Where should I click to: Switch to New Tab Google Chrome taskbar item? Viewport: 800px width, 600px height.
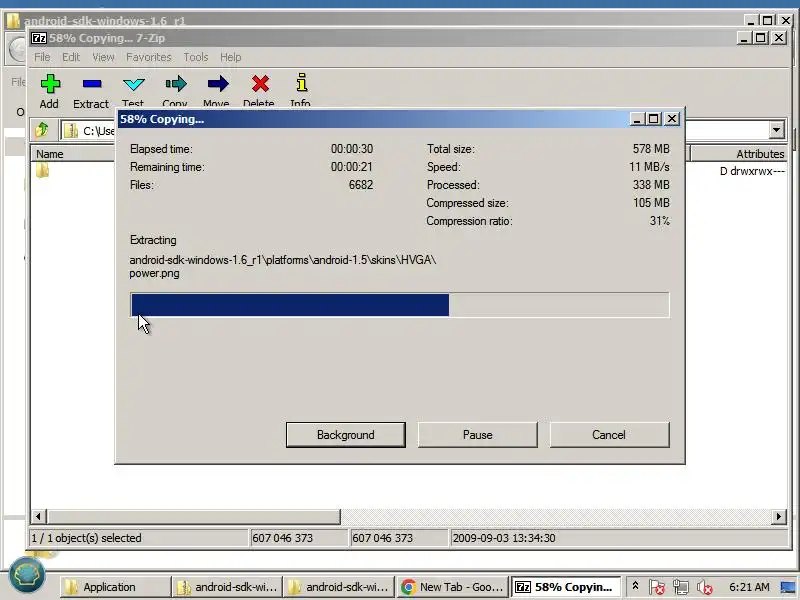[453, 587]
